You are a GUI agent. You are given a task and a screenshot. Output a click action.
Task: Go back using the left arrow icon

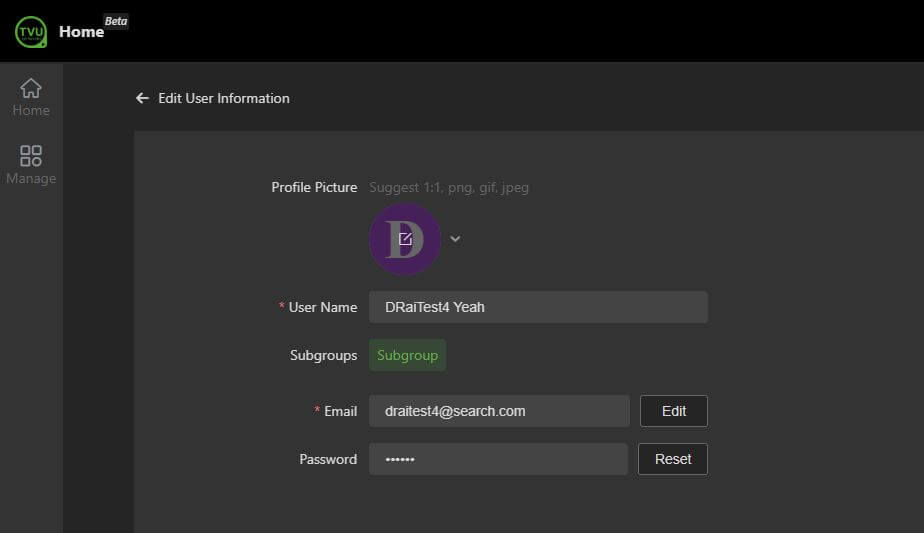(142, 98)
